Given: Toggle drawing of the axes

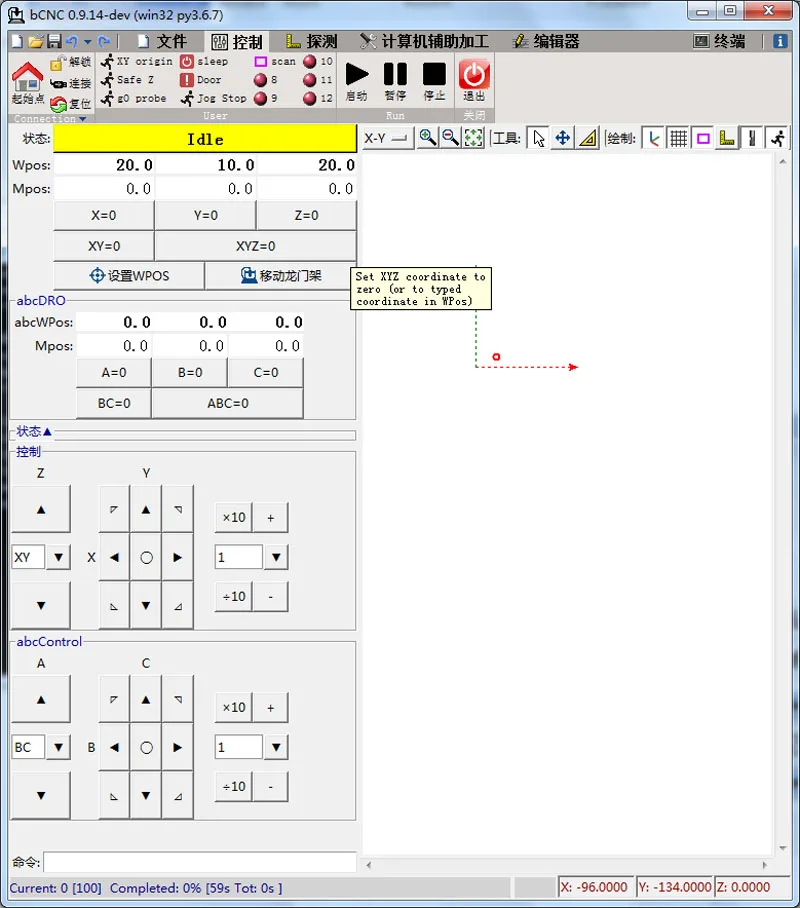Looking at the screenshot, I should pyautogui.click(x=654, y=138).
